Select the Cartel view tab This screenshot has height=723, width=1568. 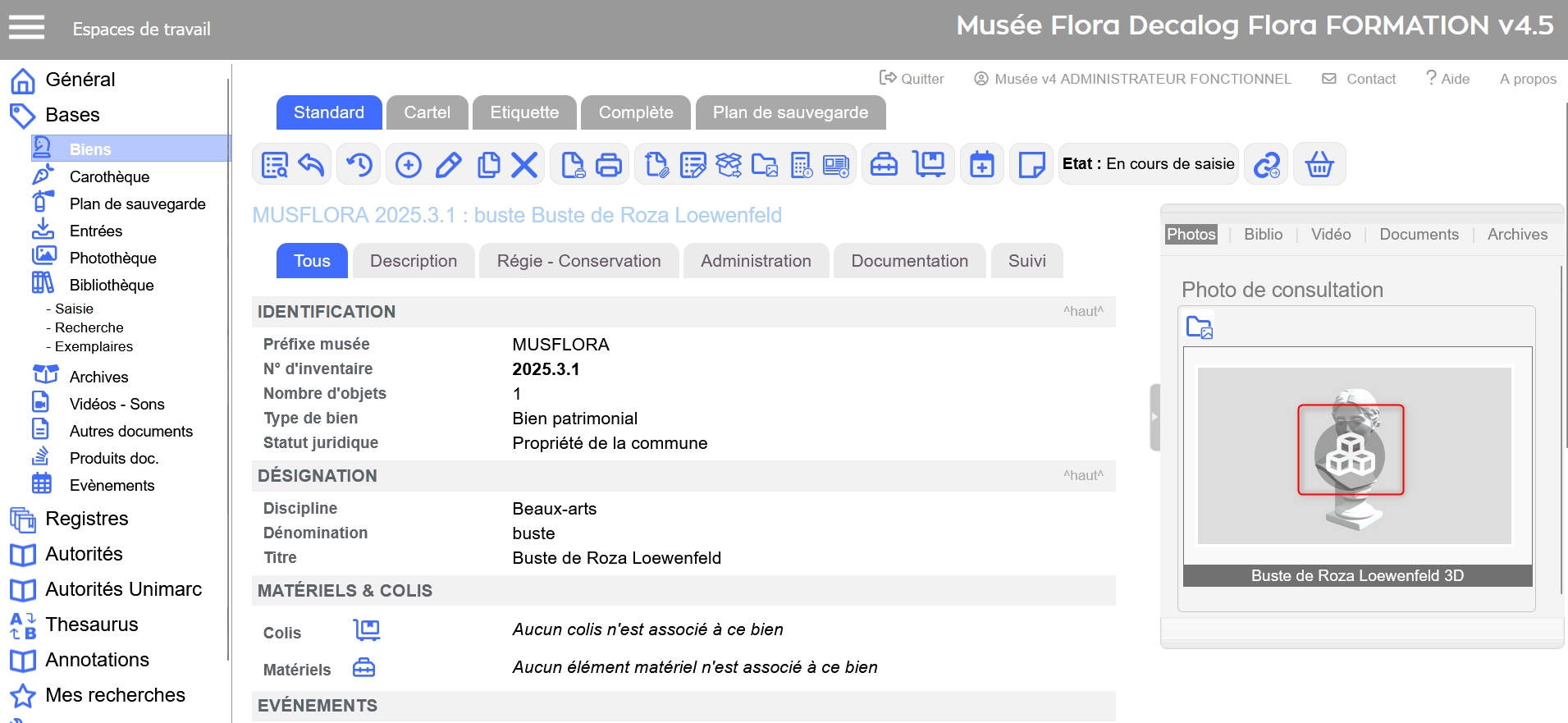427,112
